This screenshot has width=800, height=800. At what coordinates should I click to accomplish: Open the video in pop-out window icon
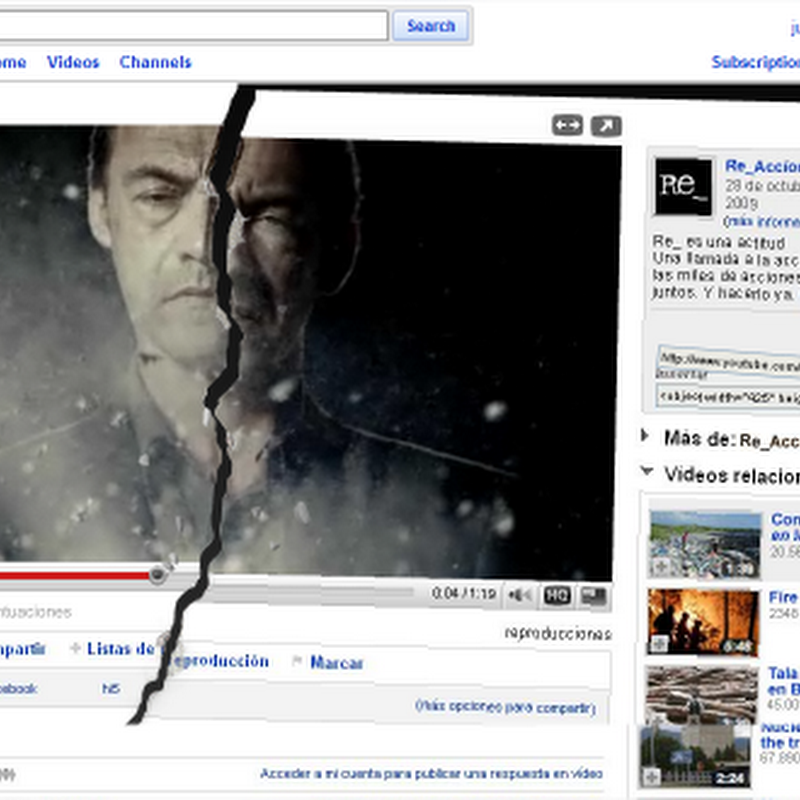[606, 126]
